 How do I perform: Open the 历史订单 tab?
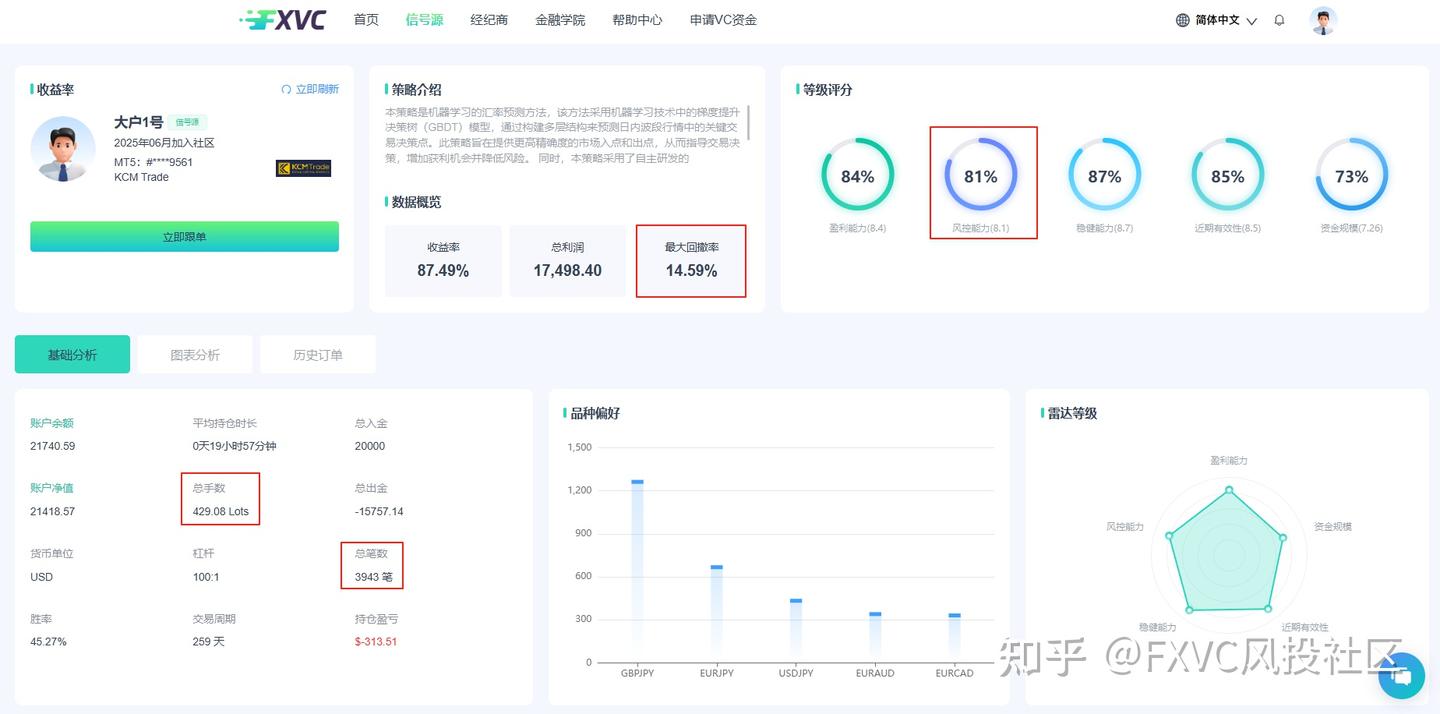coord(317,353)
